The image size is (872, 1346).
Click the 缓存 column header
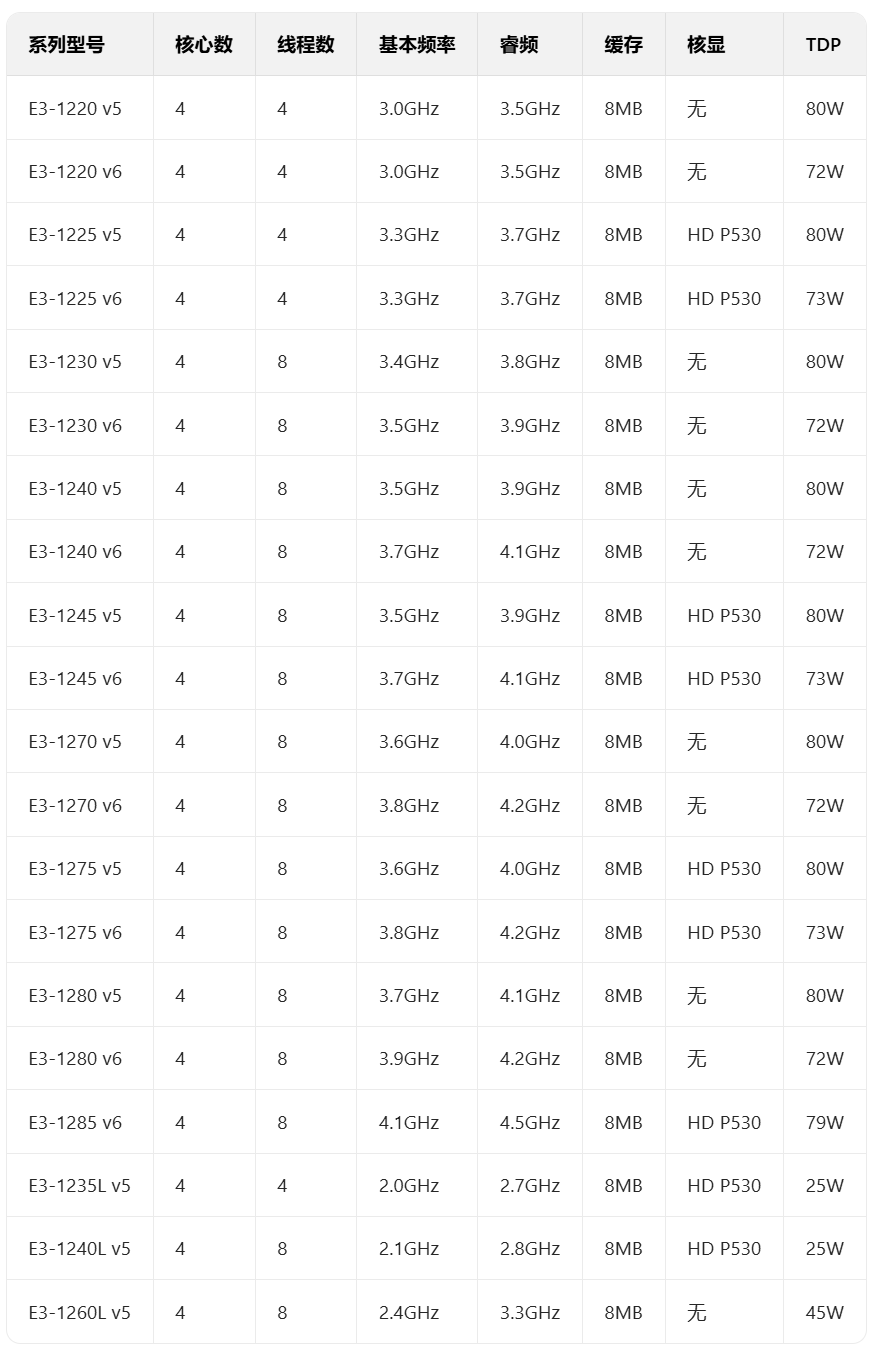[624, 44]
